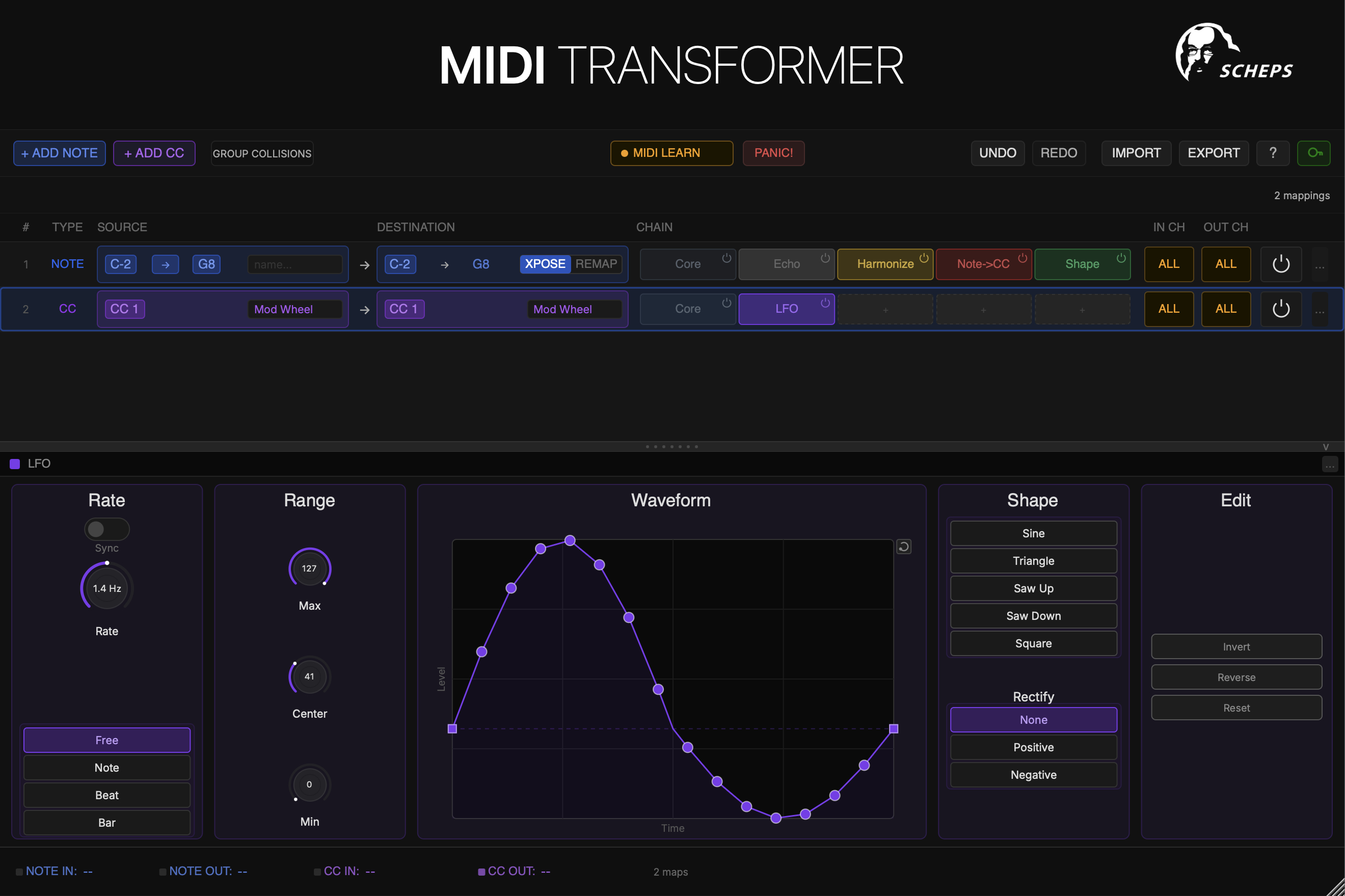1345x896 pixels.
Task: Click the purple LFO color square
Action: [x=15, y=464]
